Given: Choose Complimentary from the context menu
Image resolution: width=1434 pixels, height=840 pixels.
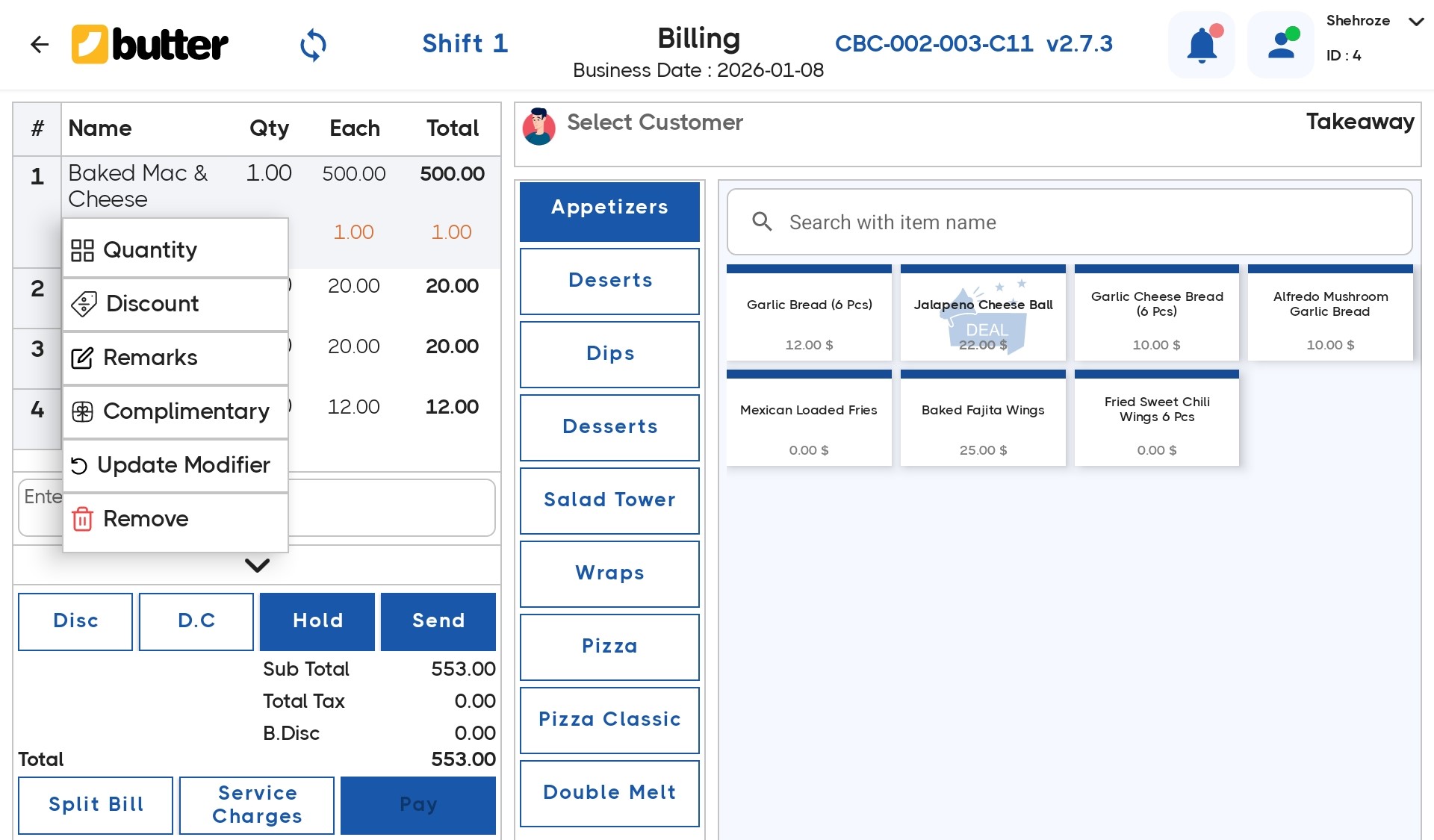Looking at the screenshot, I should [187, 411].
